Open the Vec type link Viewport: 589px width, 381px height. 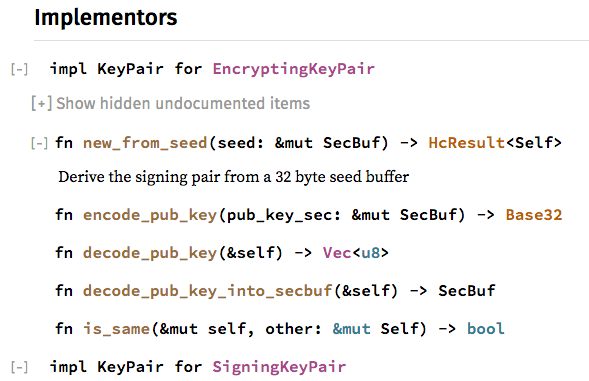(x=337, y=253)
